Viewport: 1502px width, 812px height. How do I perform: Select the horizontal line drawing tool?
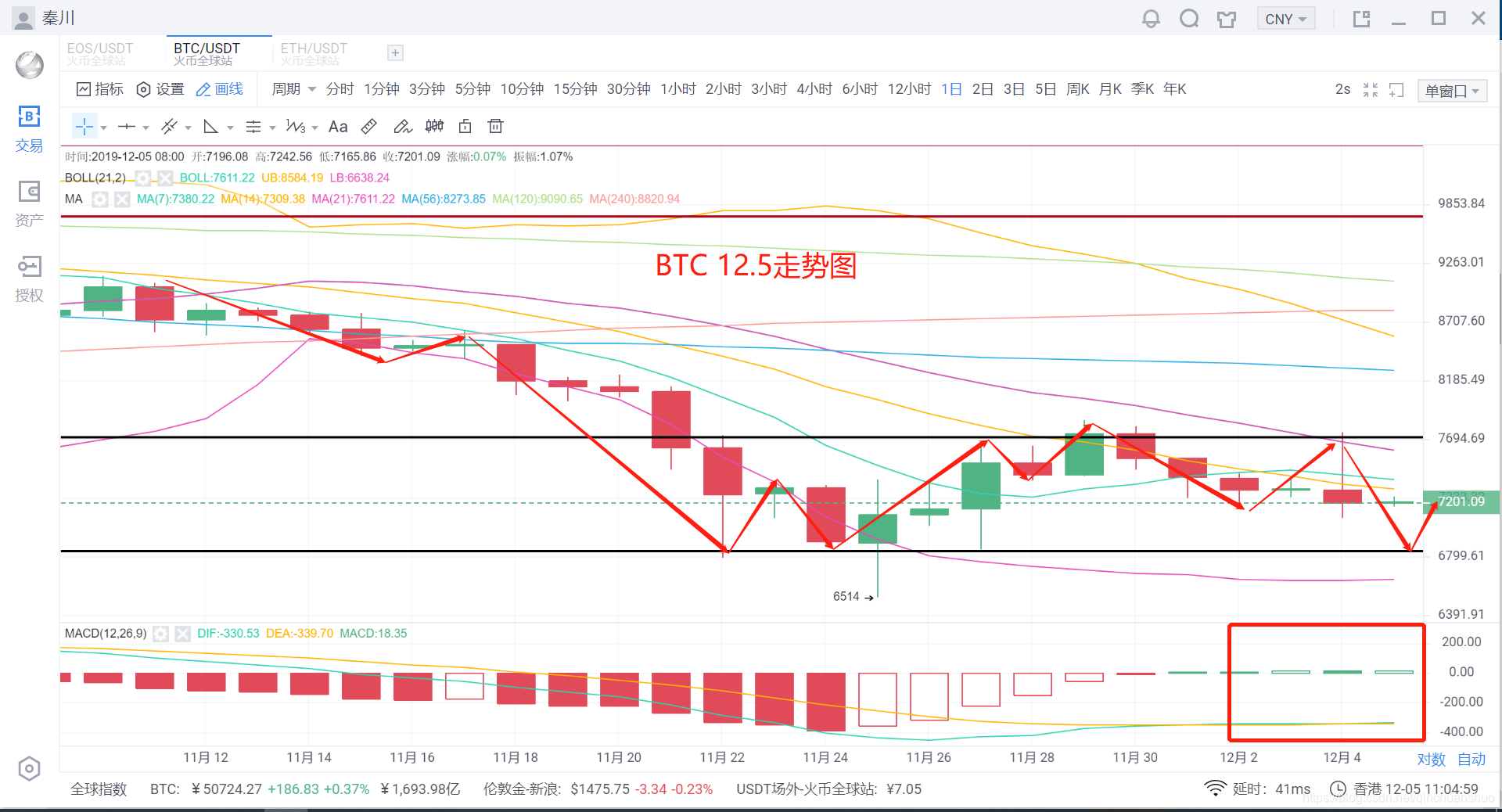pos(127,126)
